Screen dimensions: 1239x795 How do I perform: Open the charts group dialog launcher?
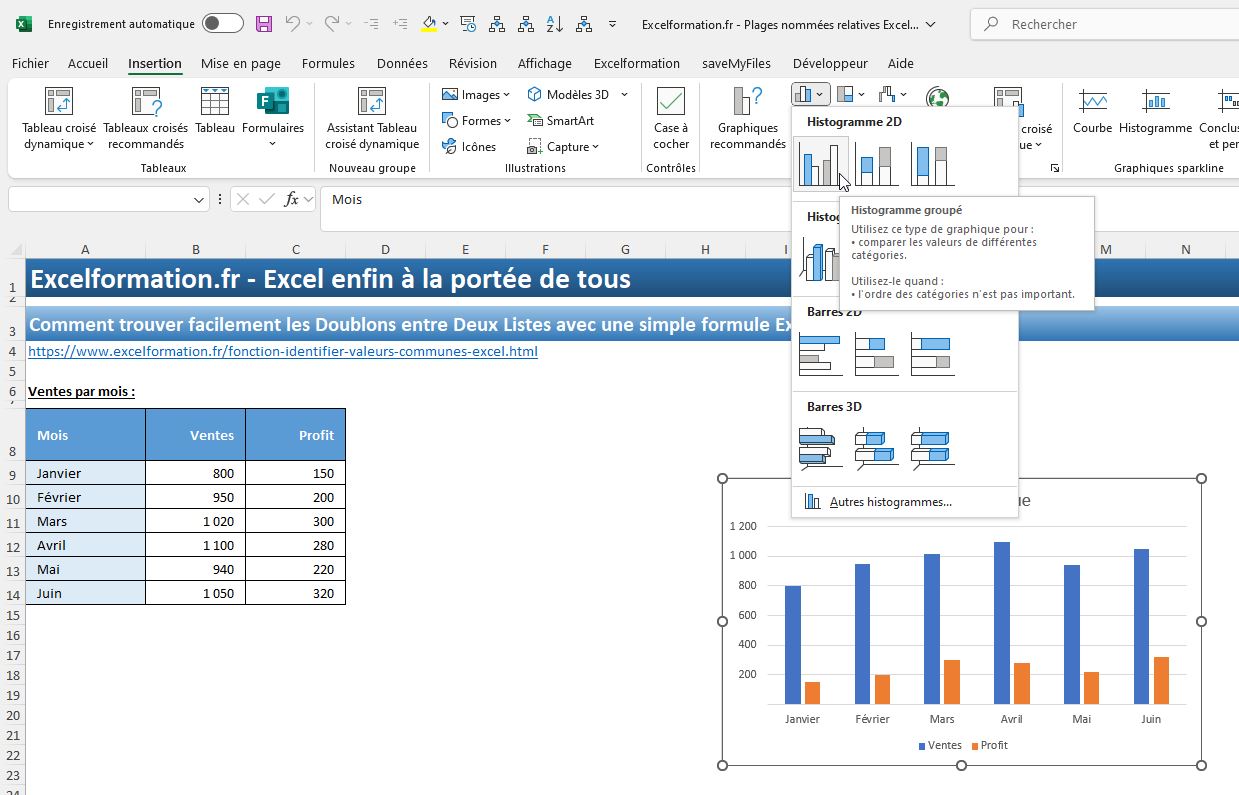point(1055,169)
